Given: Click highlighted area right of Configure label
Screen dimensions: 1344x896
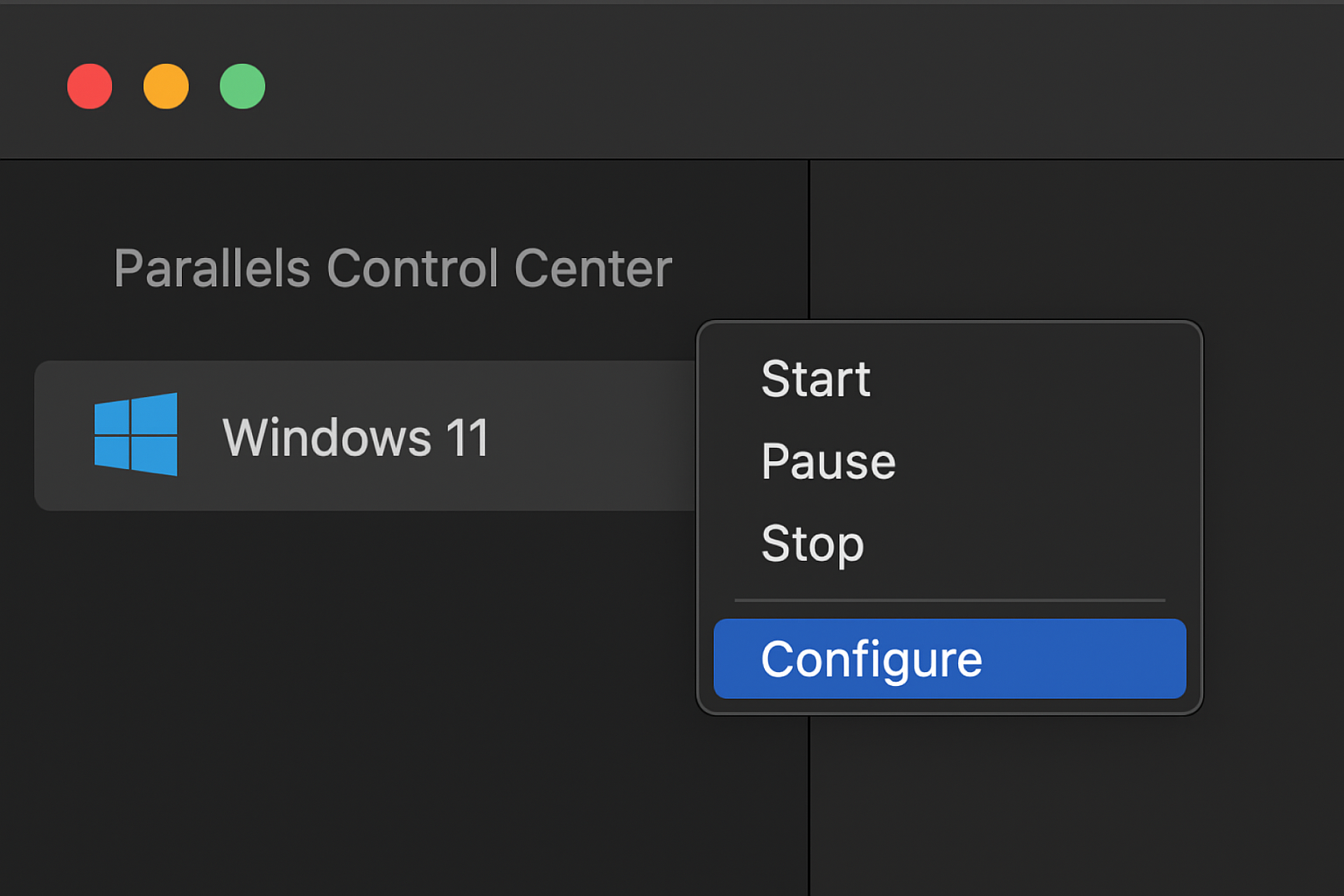Looking at the screenshot, I should (x=1094, y=659).
